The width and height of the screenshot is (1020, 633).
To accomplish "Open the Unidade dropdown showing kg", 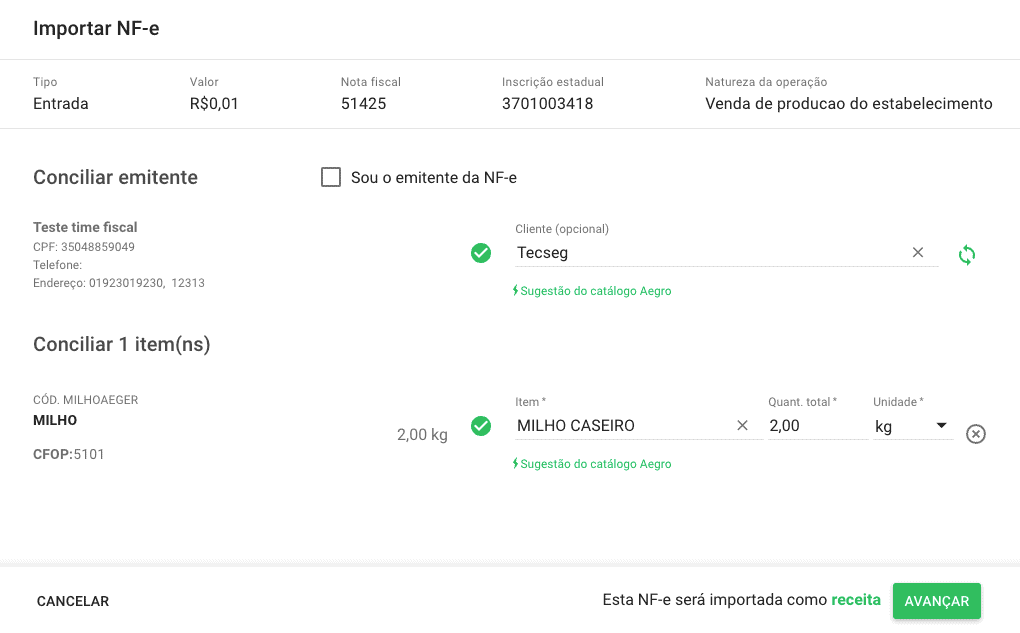I will [941, 424].
